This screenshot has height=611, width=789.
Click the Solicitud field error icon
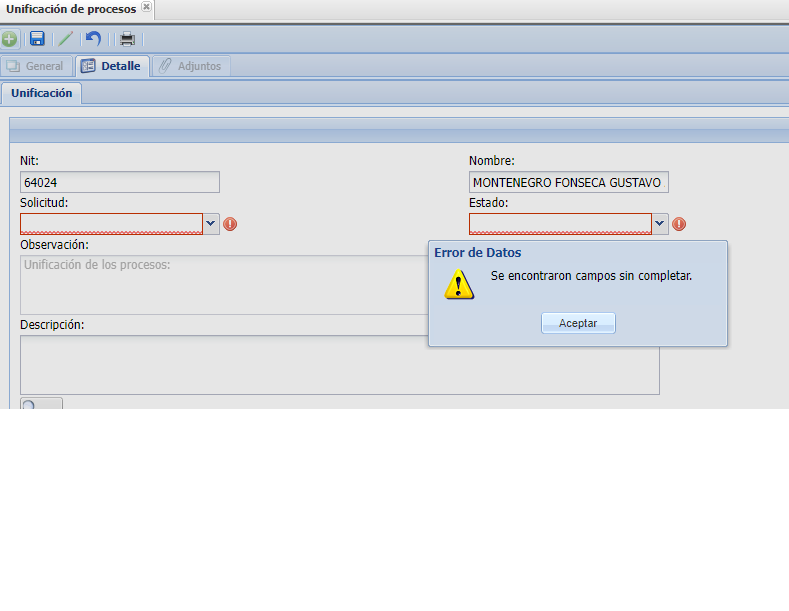pyautogui.click(x=230, y=224)
